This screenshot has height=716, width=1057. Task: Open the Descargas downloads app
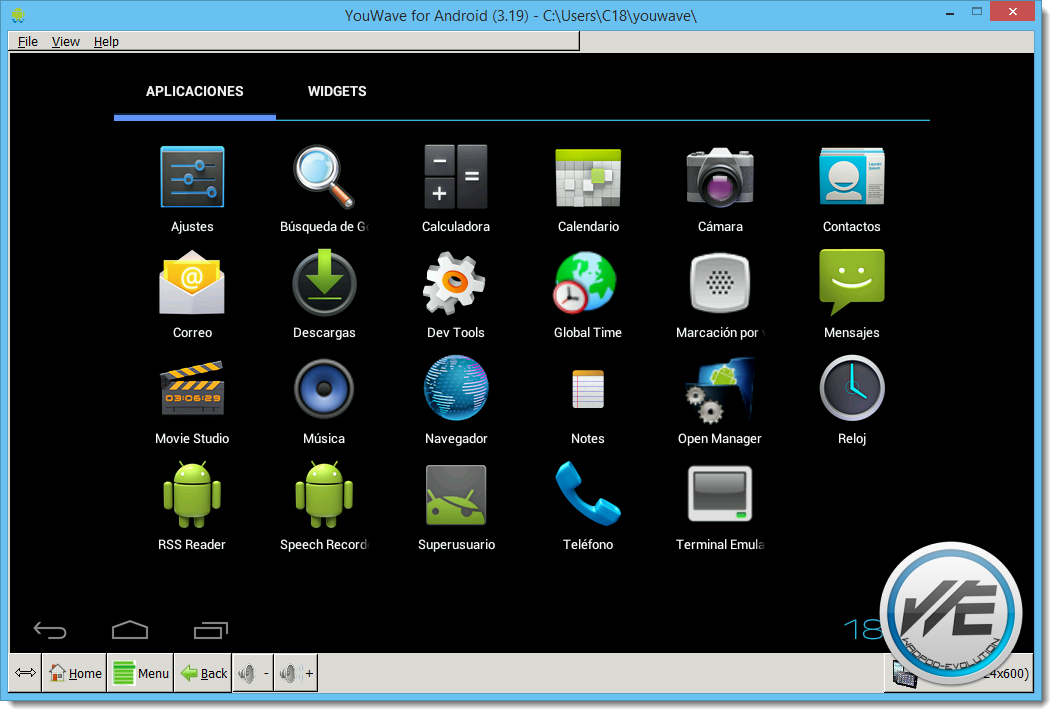[x=324, y=282]
